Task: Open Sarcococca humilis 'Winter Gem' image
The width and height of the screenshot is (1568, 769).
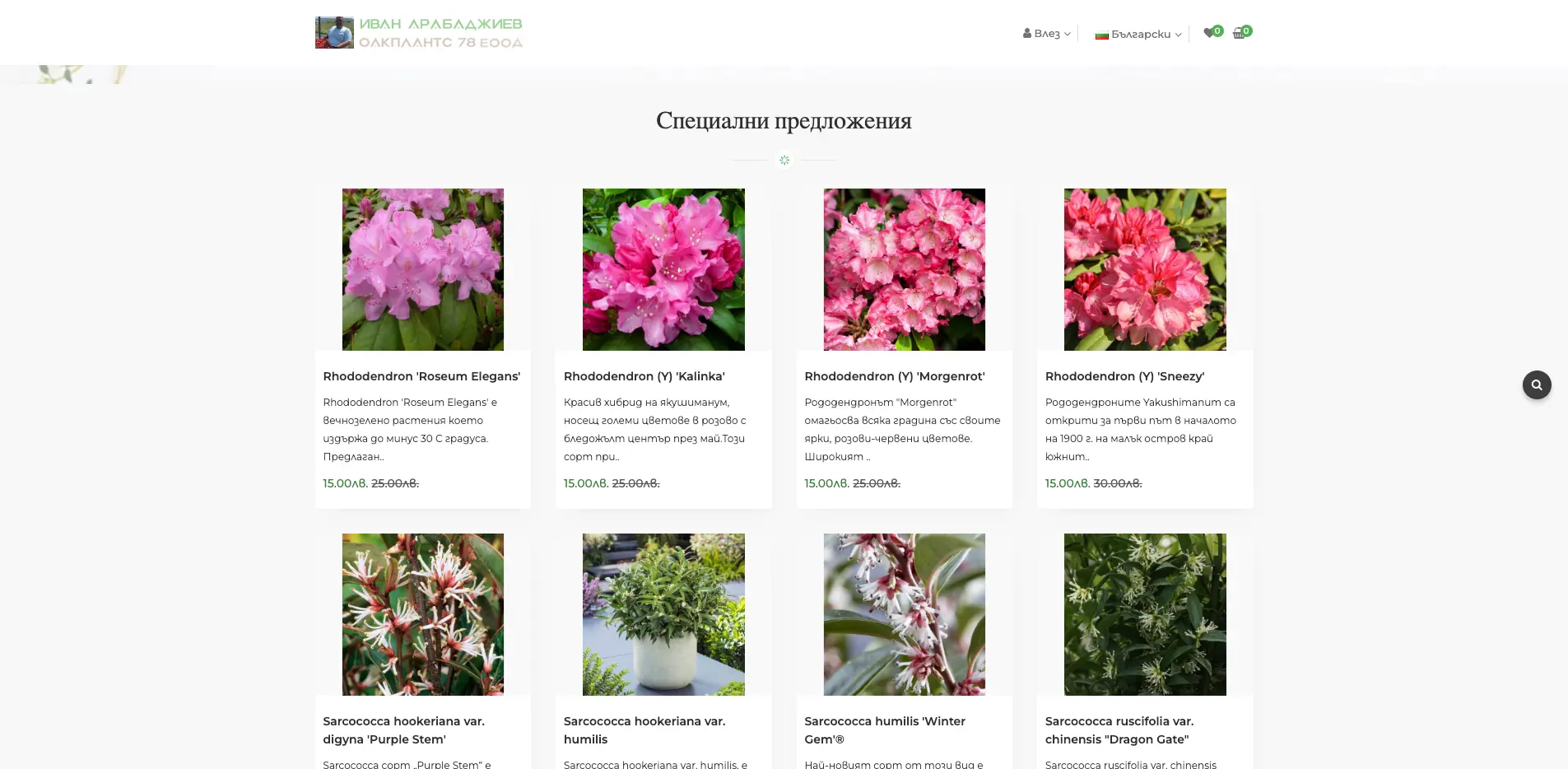Action: click(905, 614)
